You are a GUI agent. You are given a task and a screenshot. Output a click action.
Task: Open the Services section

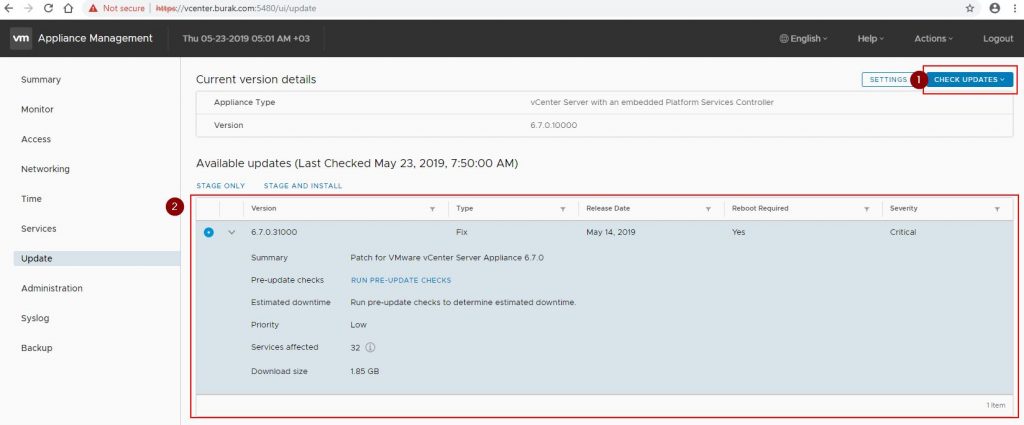(x=39, y=229)
